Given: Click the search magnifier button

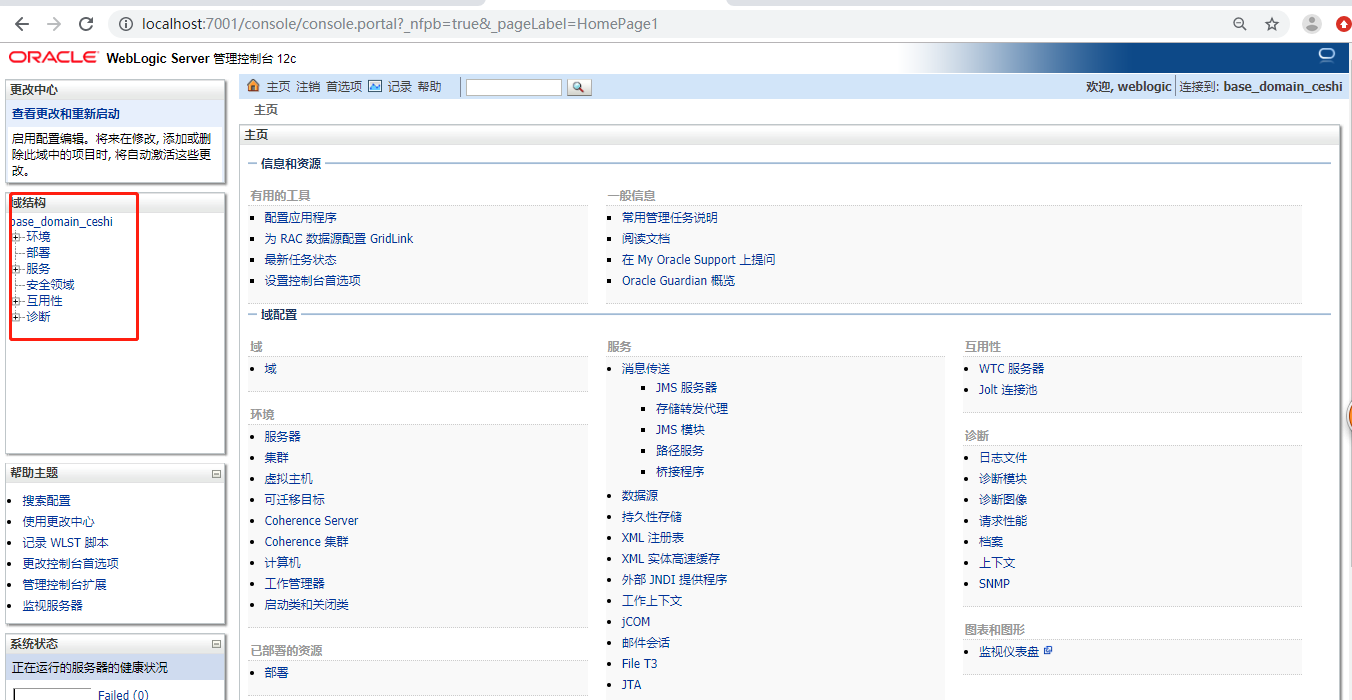Looking at the screenshot, I should (x=579, y=87).
